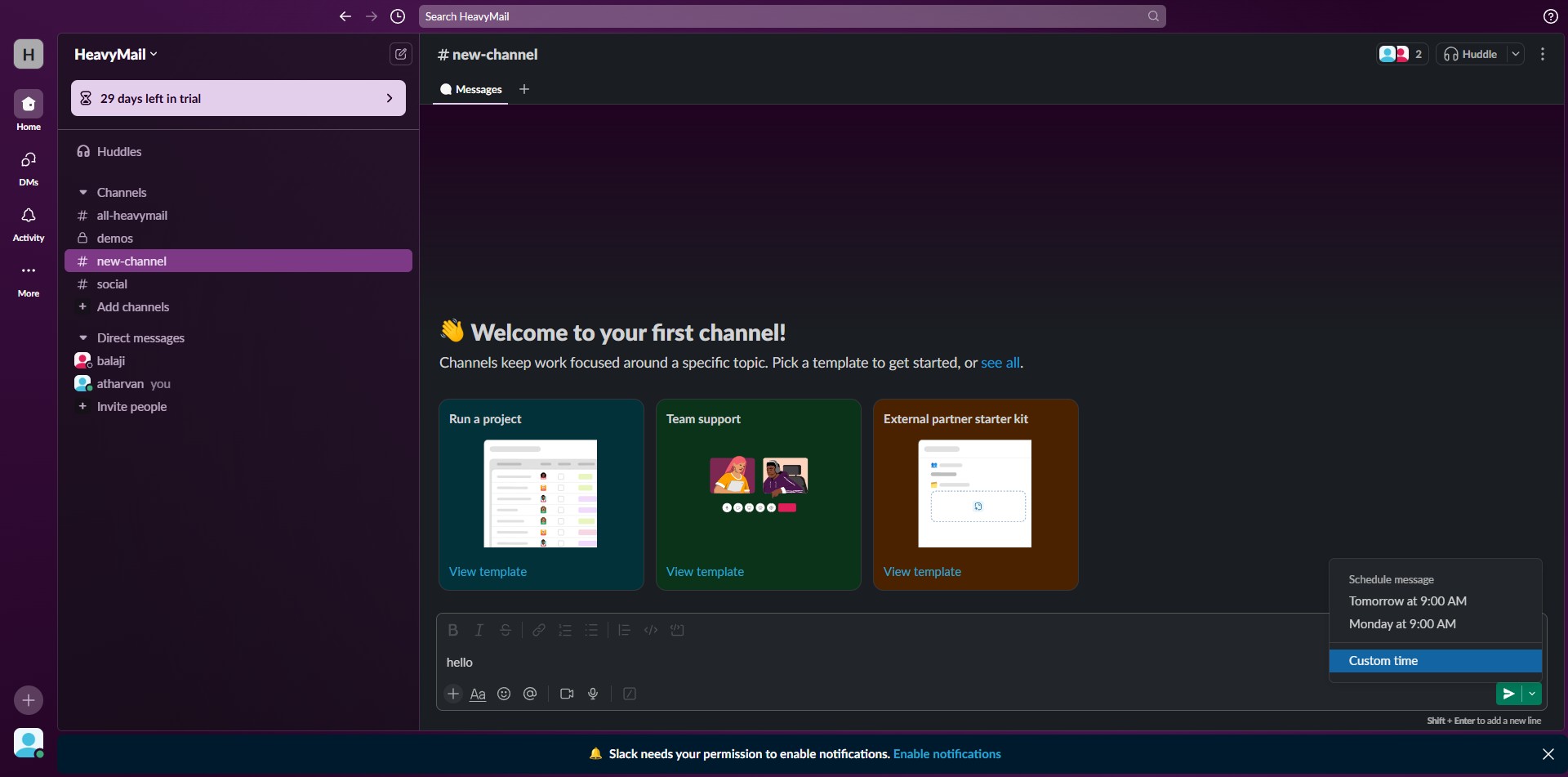Toggle inline code formatting

pos(651,630)
